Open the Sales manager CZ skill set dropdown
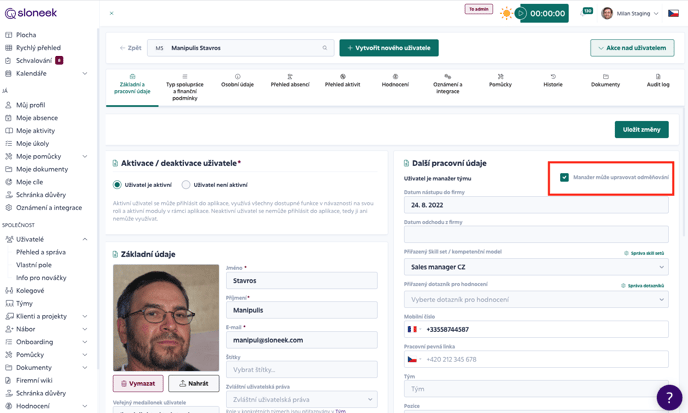 pos(536,267)
